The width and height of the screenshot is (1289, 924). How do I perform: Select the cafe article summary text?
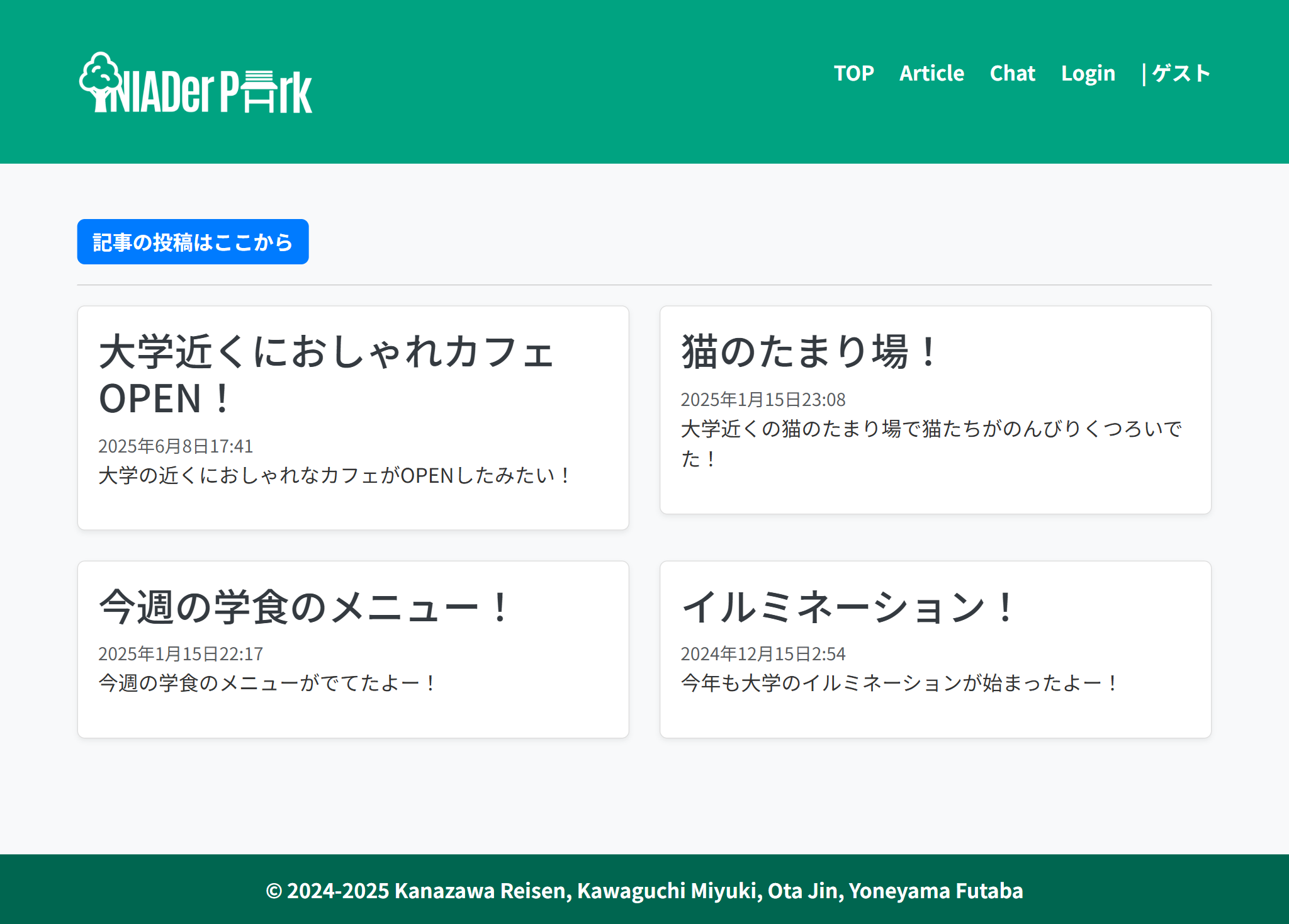(335, 475)
